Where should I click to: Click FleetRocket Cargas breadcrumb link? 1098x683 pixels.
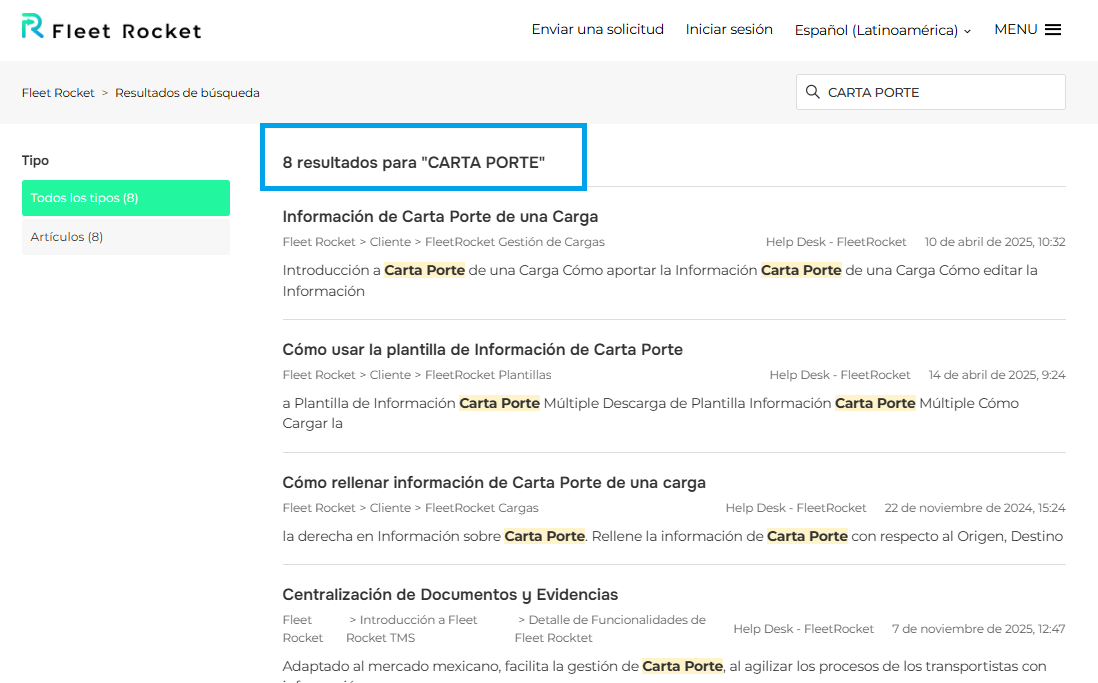(482, 508)
